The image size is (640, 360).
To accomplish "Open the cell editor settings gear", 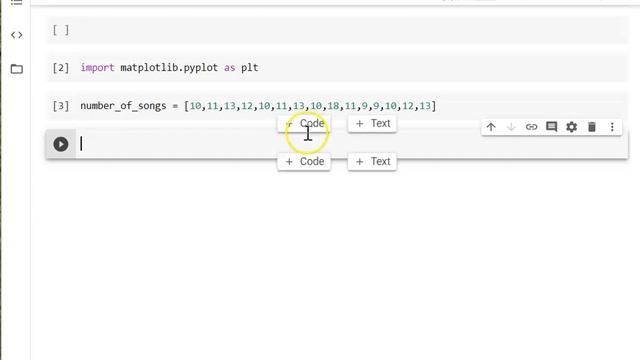I will click(x=571, y=127).
